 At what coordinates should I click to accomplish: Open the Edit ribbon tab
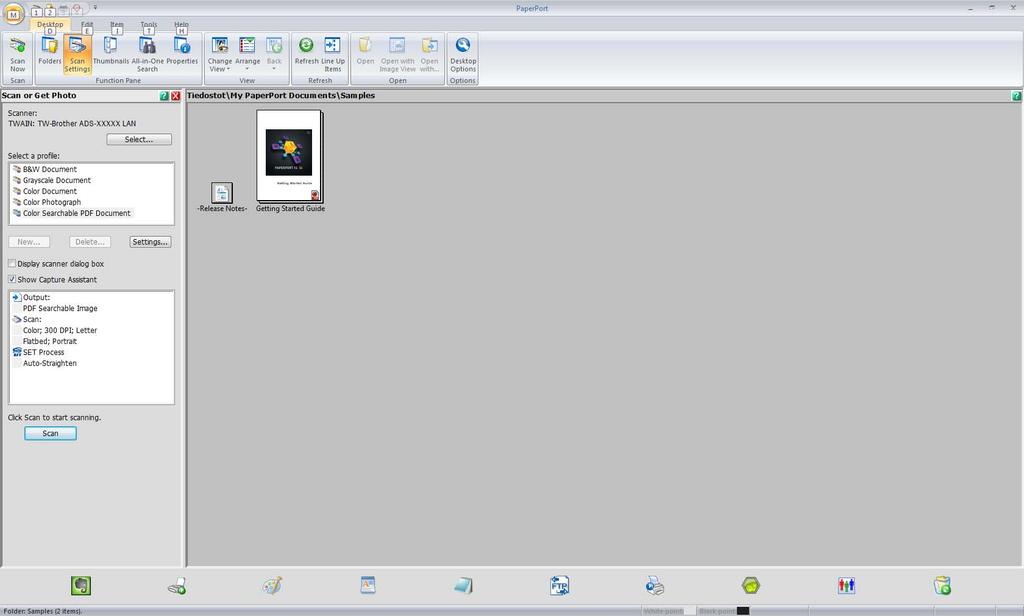[87, 24]
